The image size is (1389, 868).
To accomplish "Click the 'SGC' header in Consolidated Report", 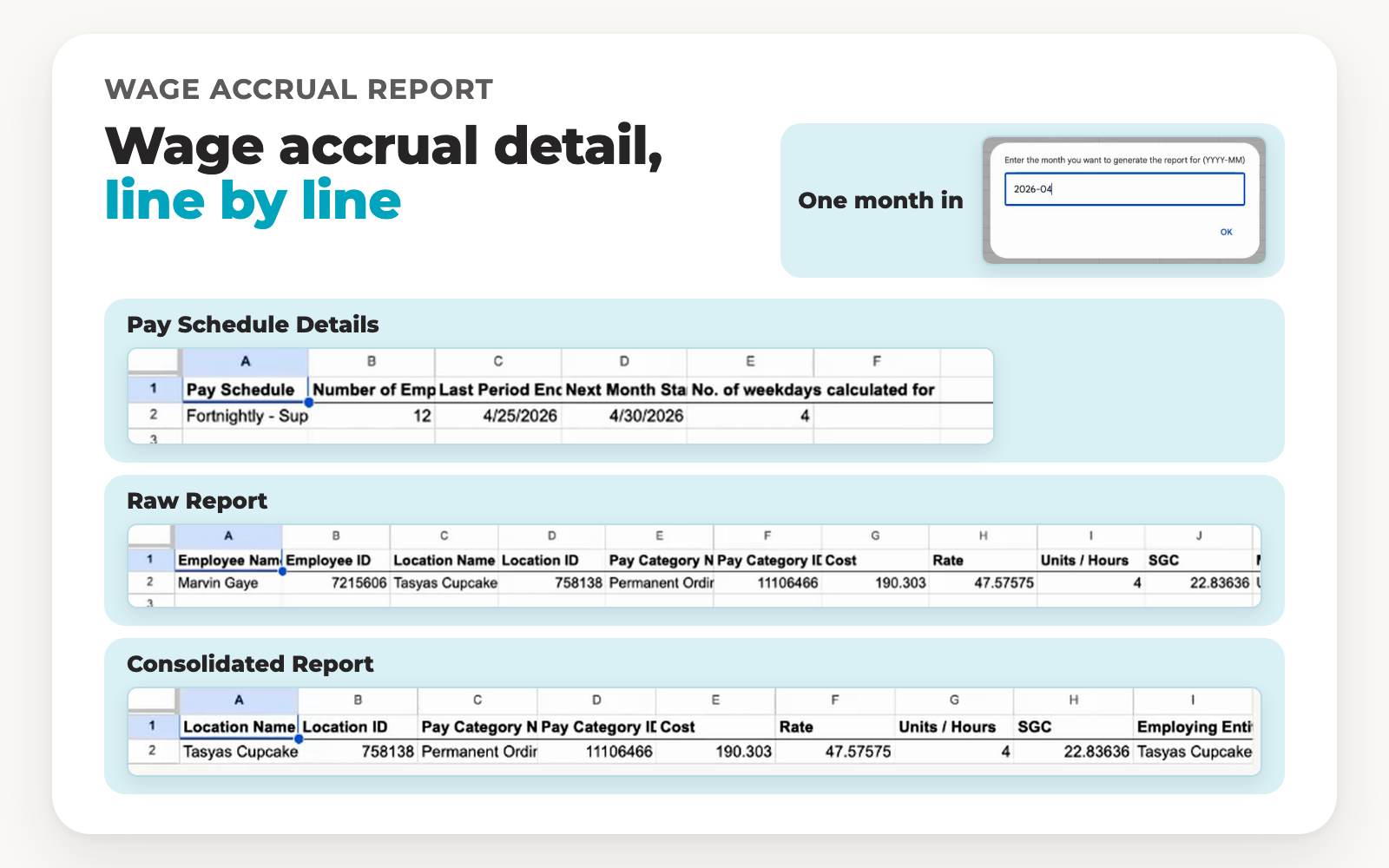I will pyautogui.click(x=1073, y=727).
